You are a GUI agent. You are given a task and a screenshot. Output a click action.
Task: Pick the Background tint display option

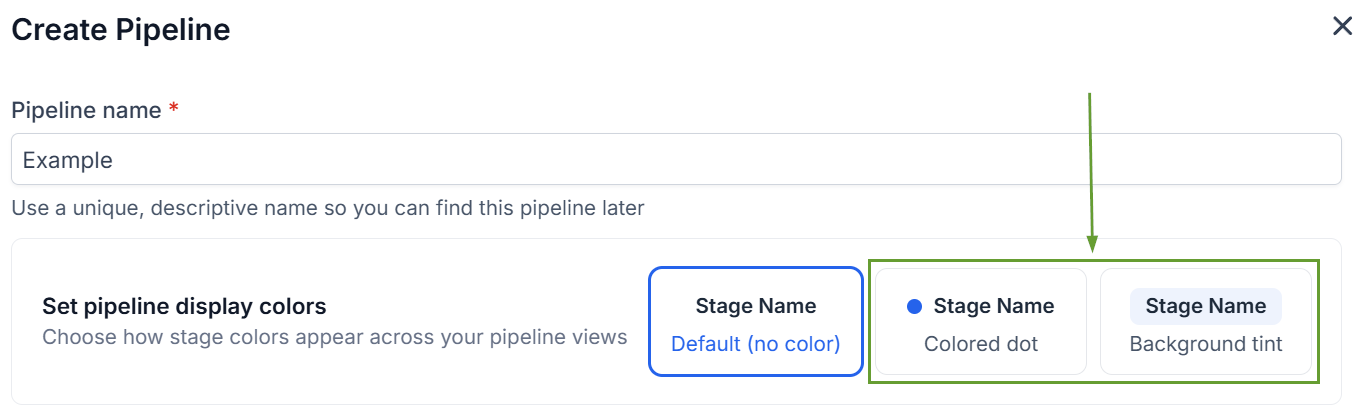pos(1206,321)
